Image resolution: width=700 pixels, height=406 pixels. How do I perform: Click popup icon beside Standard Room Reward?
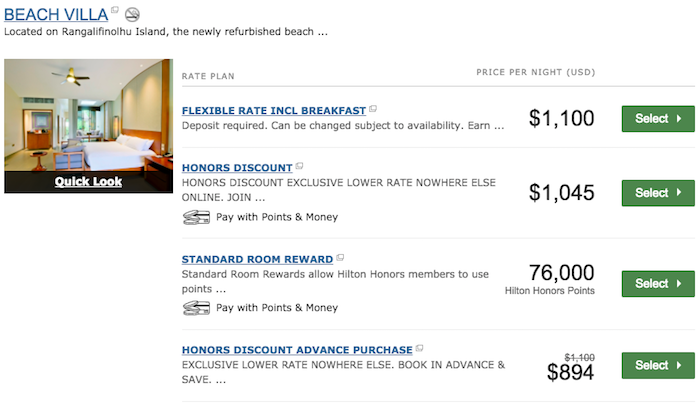tap(340, 257)
